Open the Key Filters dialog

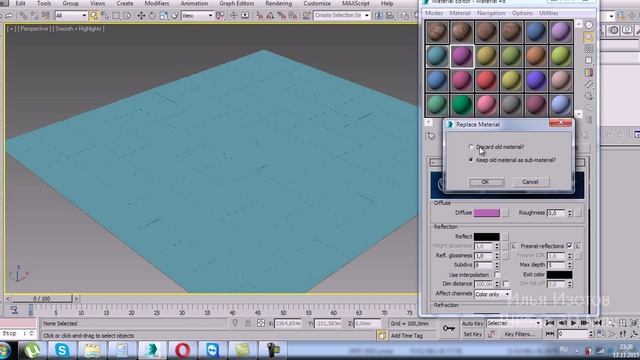(519, 334)
